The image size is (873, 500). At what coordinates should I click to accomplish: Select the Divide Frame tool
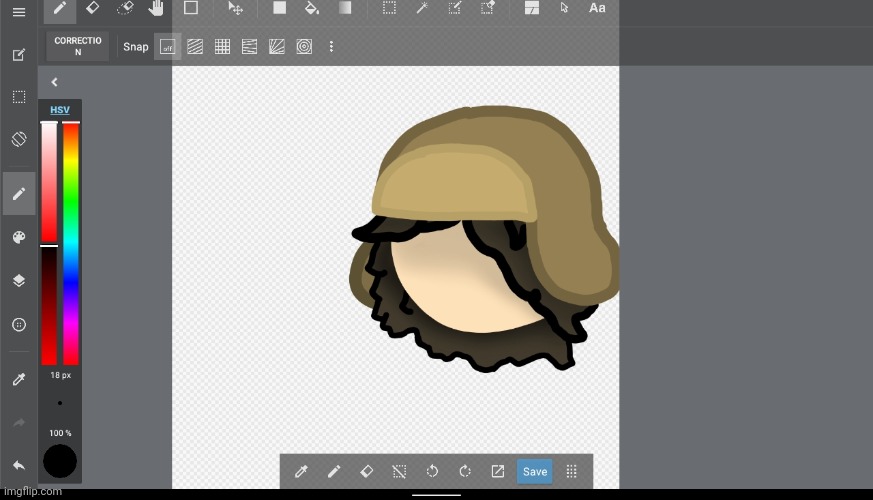(x=532, y=8)
